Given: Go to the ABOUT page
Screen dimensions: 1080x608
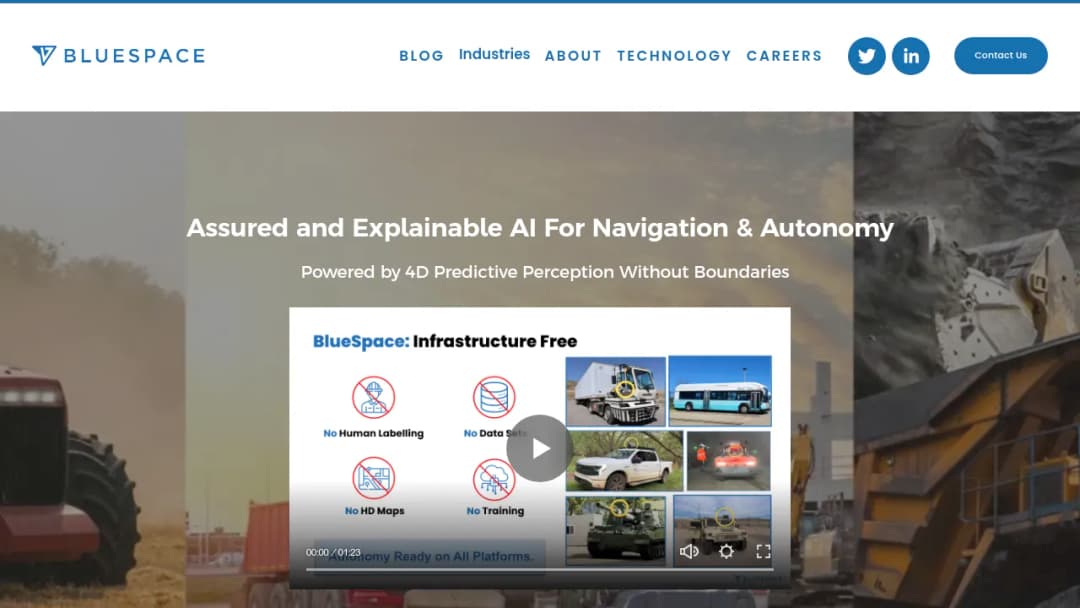Looking at the screenshot, I should click(573, 56).
